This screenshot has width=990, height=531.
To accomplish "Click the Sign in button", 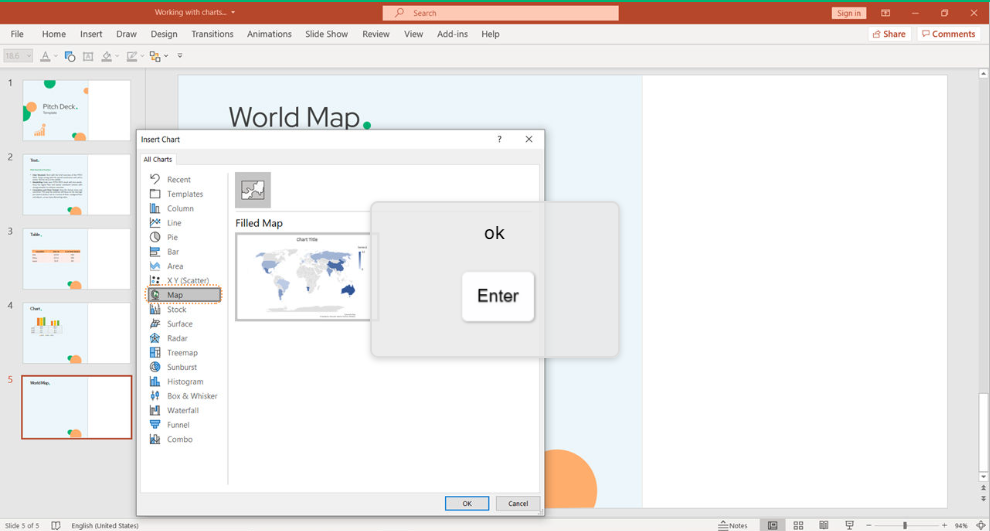I will point(849,13).
